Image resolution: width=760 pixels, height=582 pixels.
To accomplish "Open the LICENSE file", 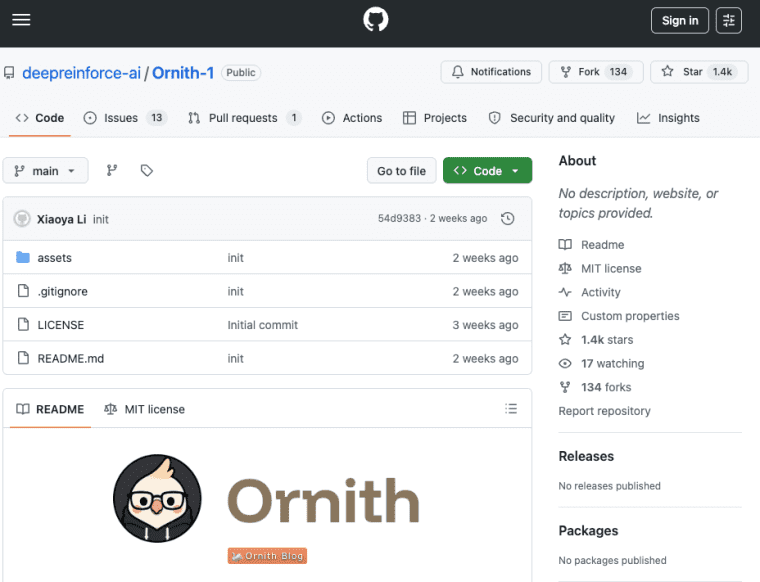I will [x=61, y=325].
